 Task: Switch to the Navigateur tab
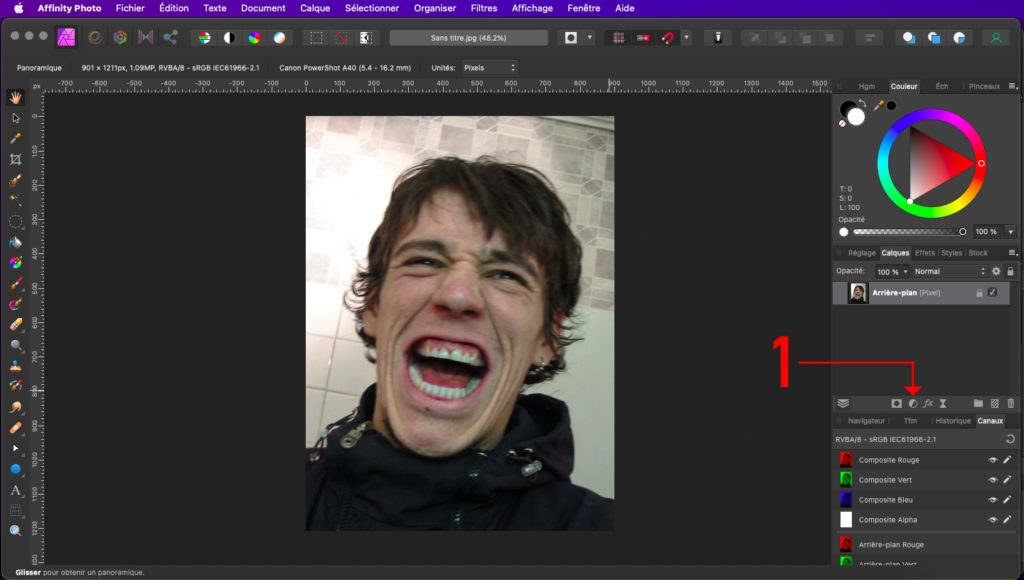(x=866, y=421)
